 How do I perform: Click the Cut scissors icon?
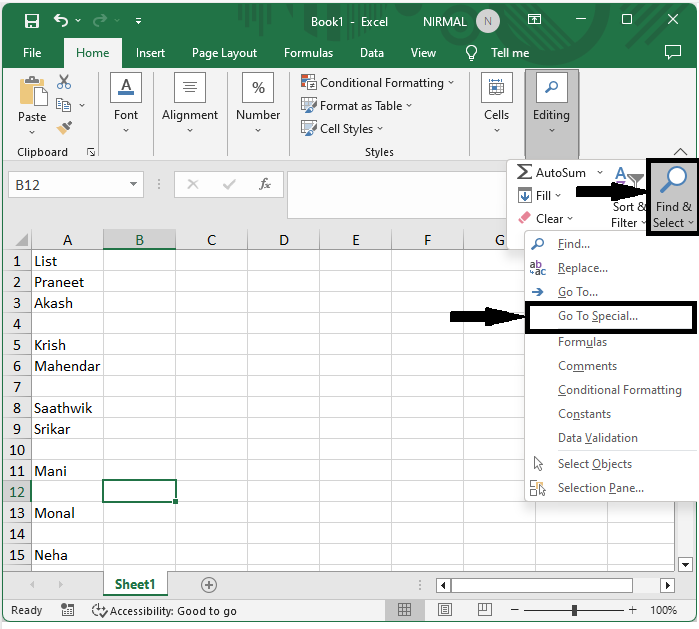65,82
